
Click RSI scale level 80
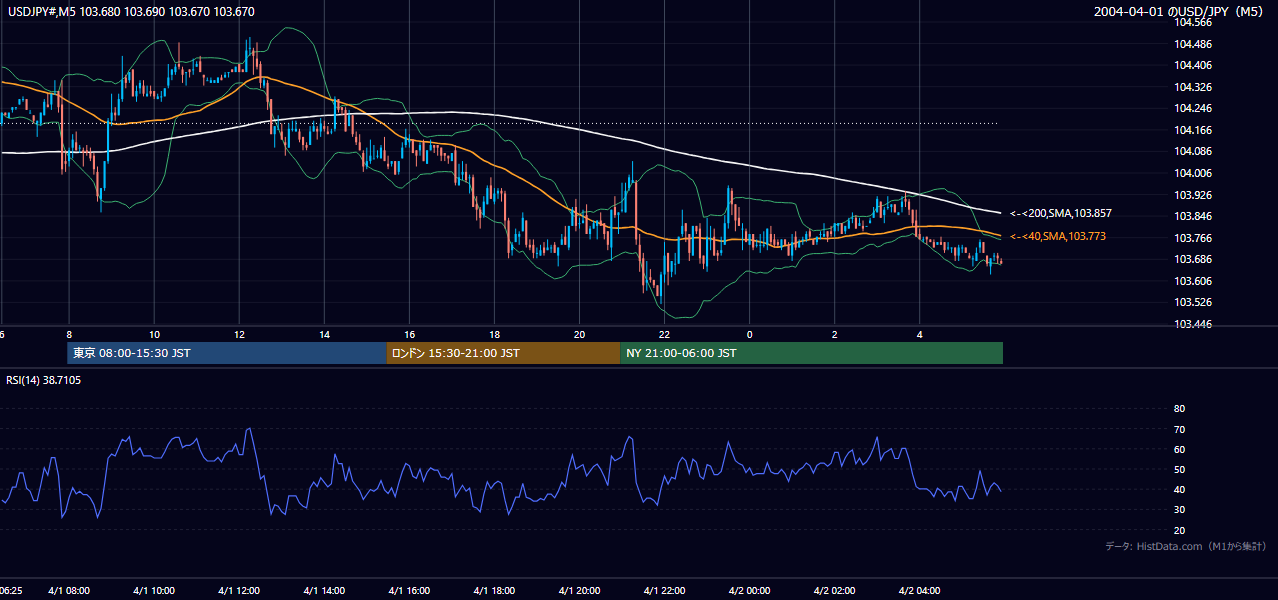click(1179, 409)
